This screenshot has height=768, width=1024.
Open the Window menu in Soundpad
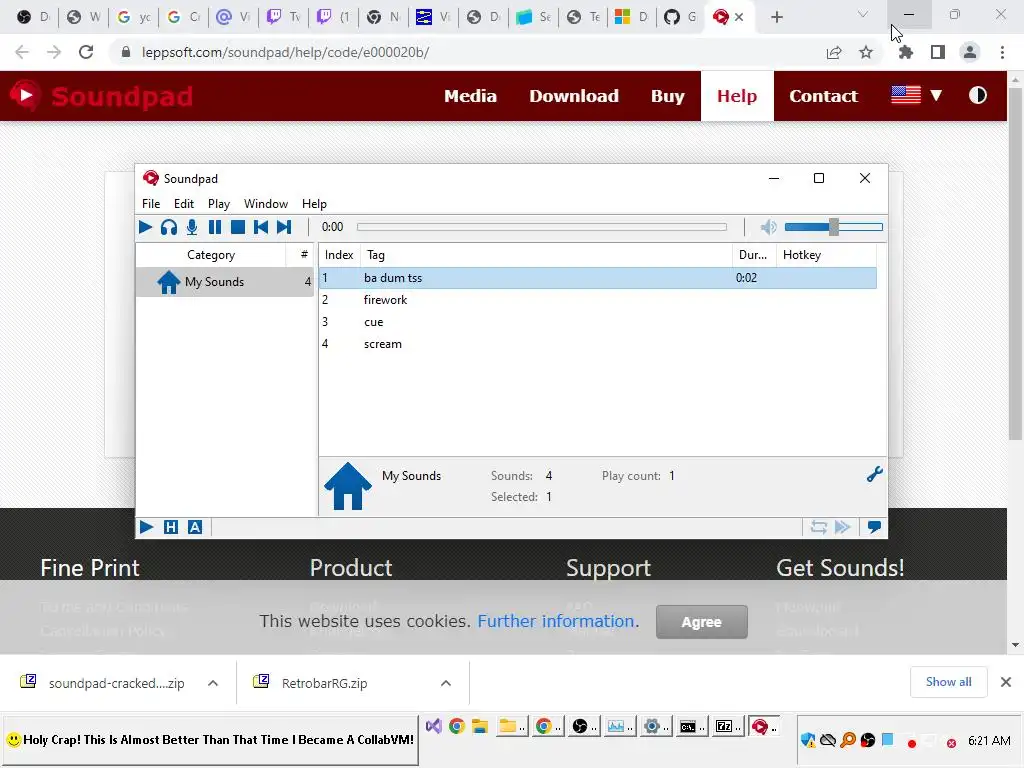point(266,204)
